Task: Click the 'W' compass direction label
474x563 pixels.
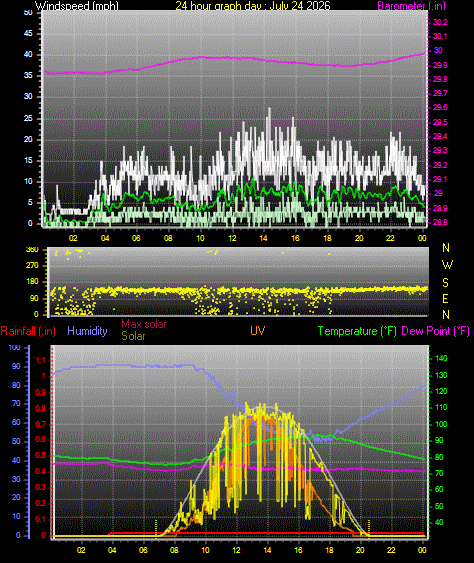Action: click(447, 265)
